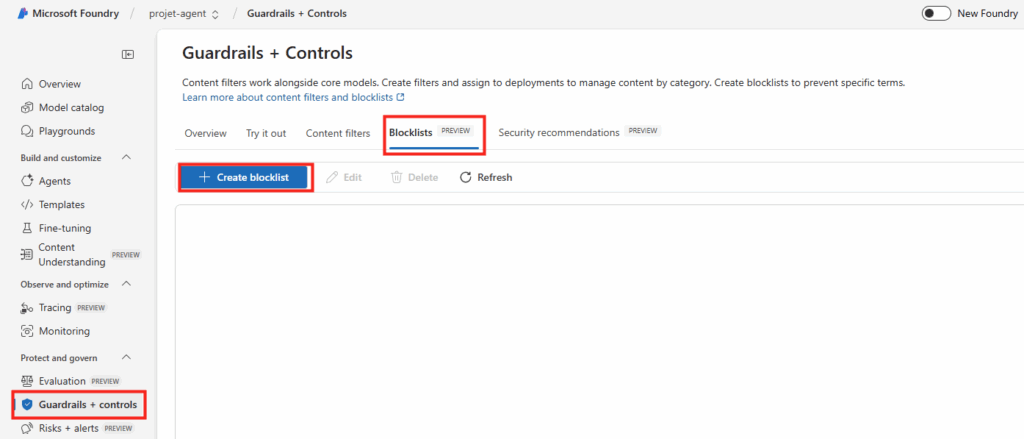
Task: Open the Model catalog page
Action: click(71, 107)
